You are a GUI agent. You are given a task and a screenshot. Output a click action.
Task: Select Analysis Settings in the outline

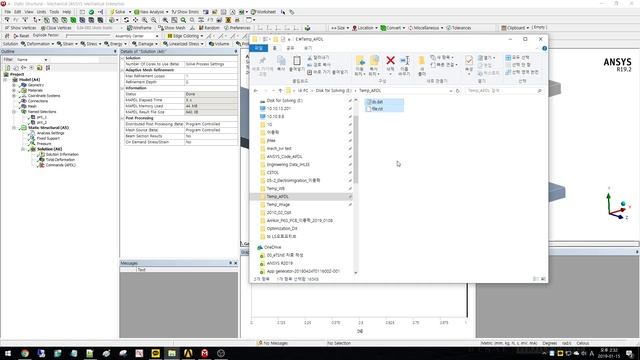tap(50, 133)
